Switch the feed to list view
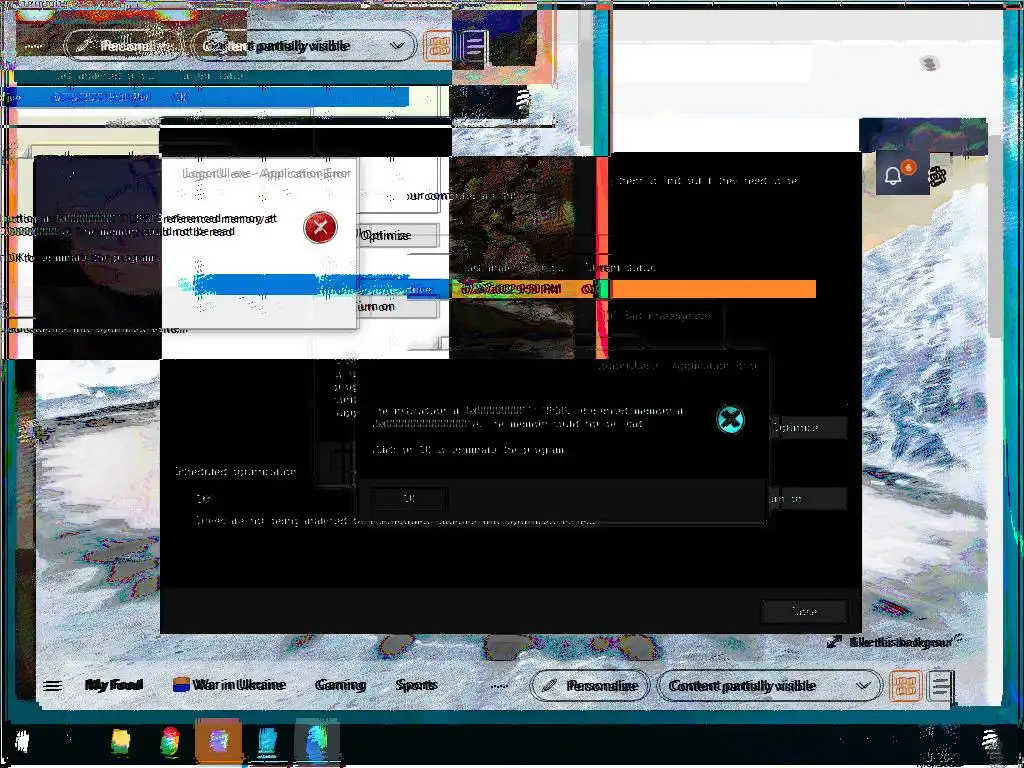The width and height of the screenshot is (1024, 768). pos(940,686)
